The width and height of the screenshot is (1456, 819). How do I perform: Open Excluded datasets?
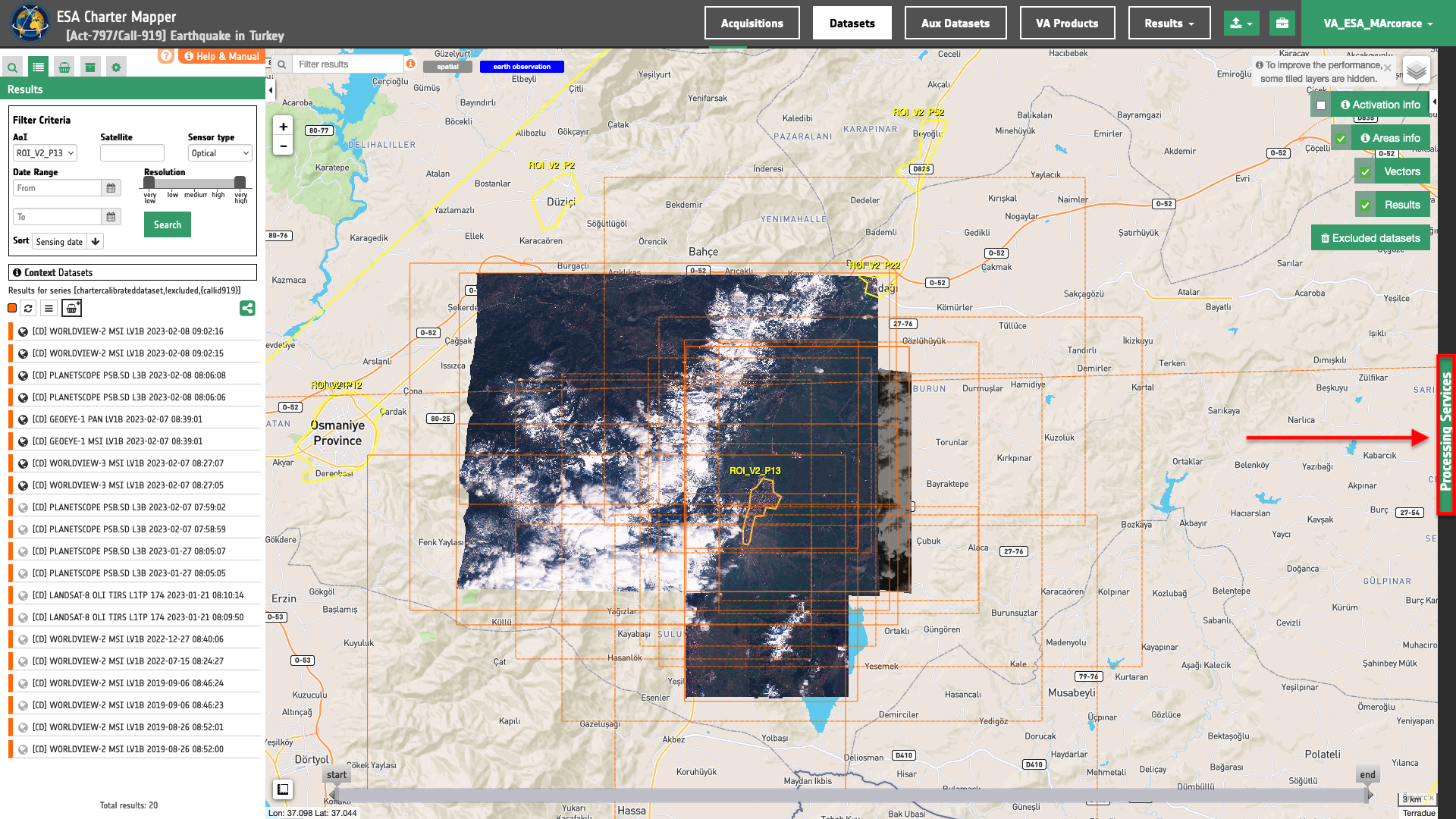1370,238
